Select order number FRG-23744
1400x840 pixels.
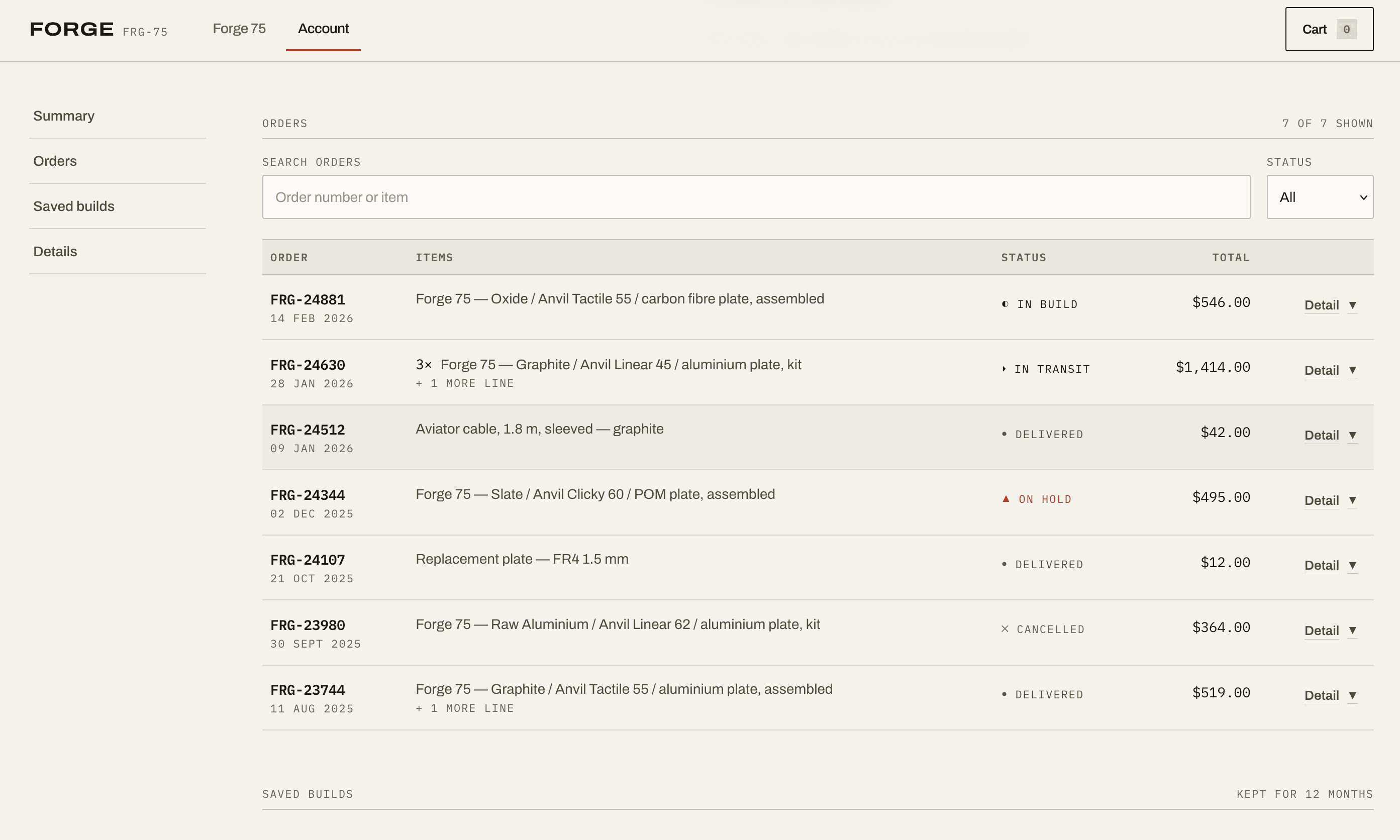click(x=308, y=691)
